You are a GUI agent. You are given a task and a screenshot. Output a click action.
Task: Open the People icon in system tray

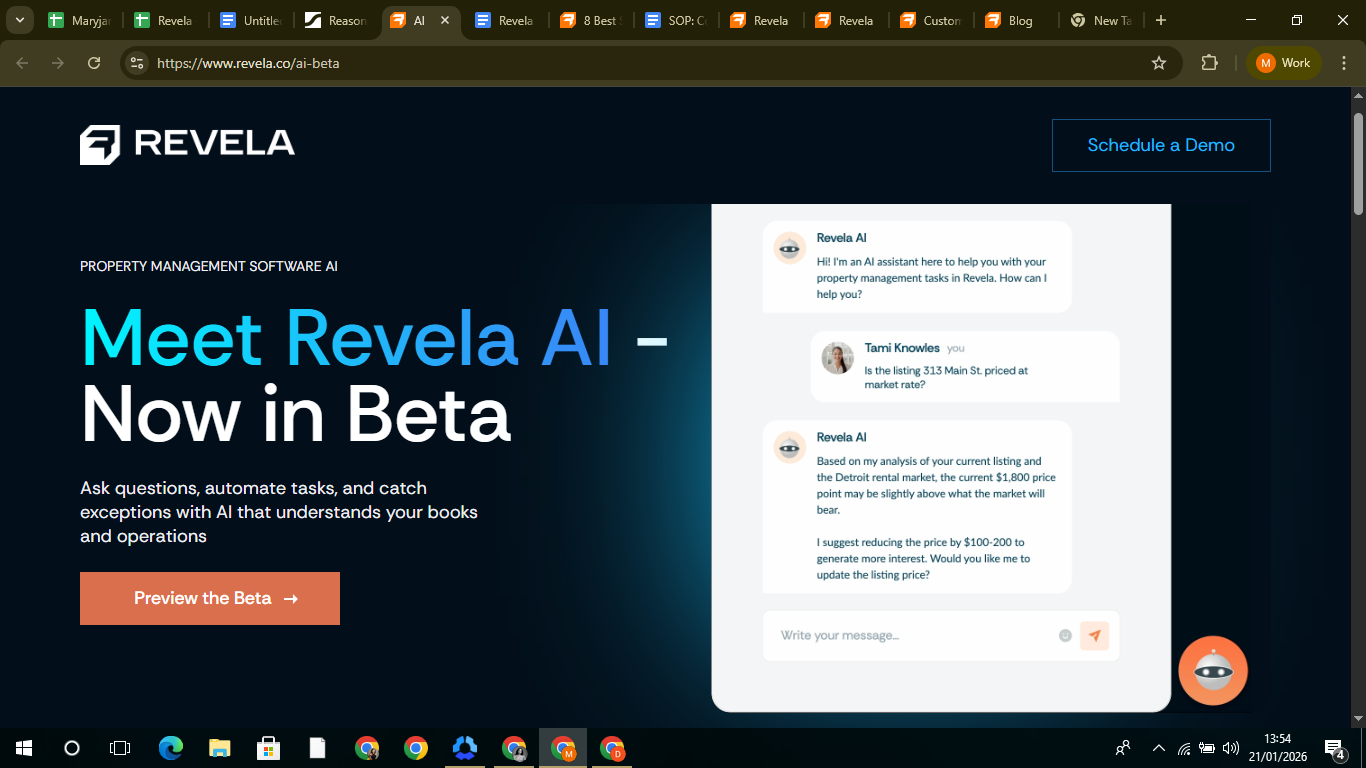1124,748
